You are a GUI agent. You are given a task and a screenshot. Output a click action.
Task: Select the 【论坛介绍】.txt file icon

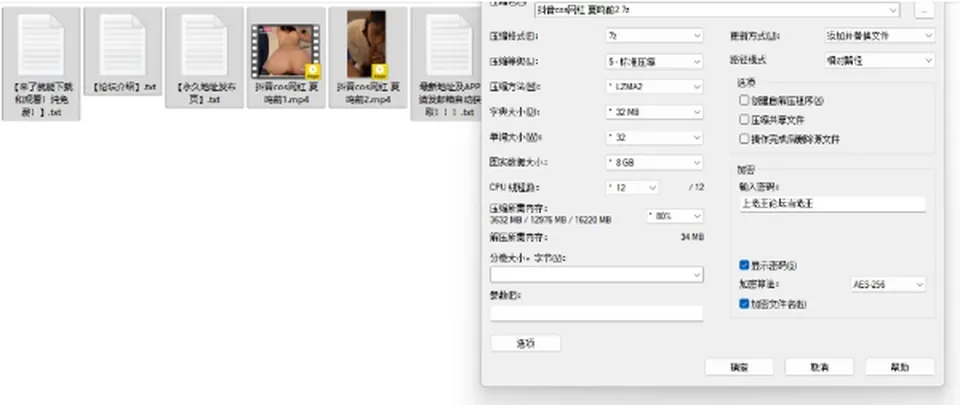(x=122, y=45)
